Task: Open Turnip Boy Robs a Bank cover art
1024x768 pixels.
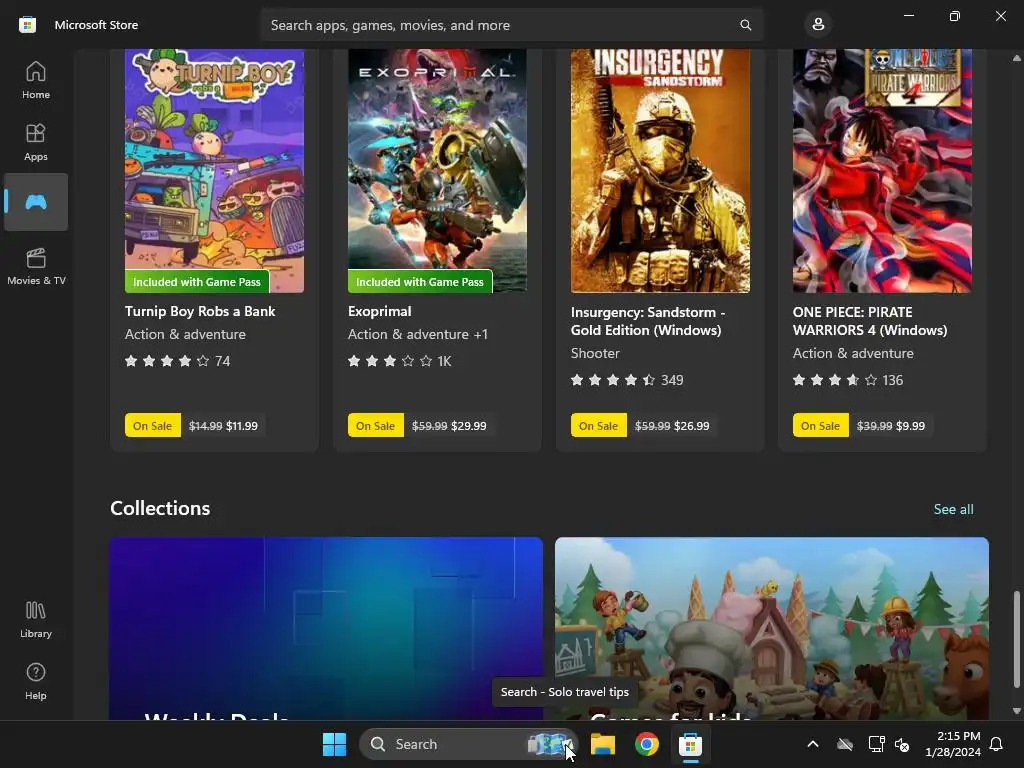Action: point(214,170)
